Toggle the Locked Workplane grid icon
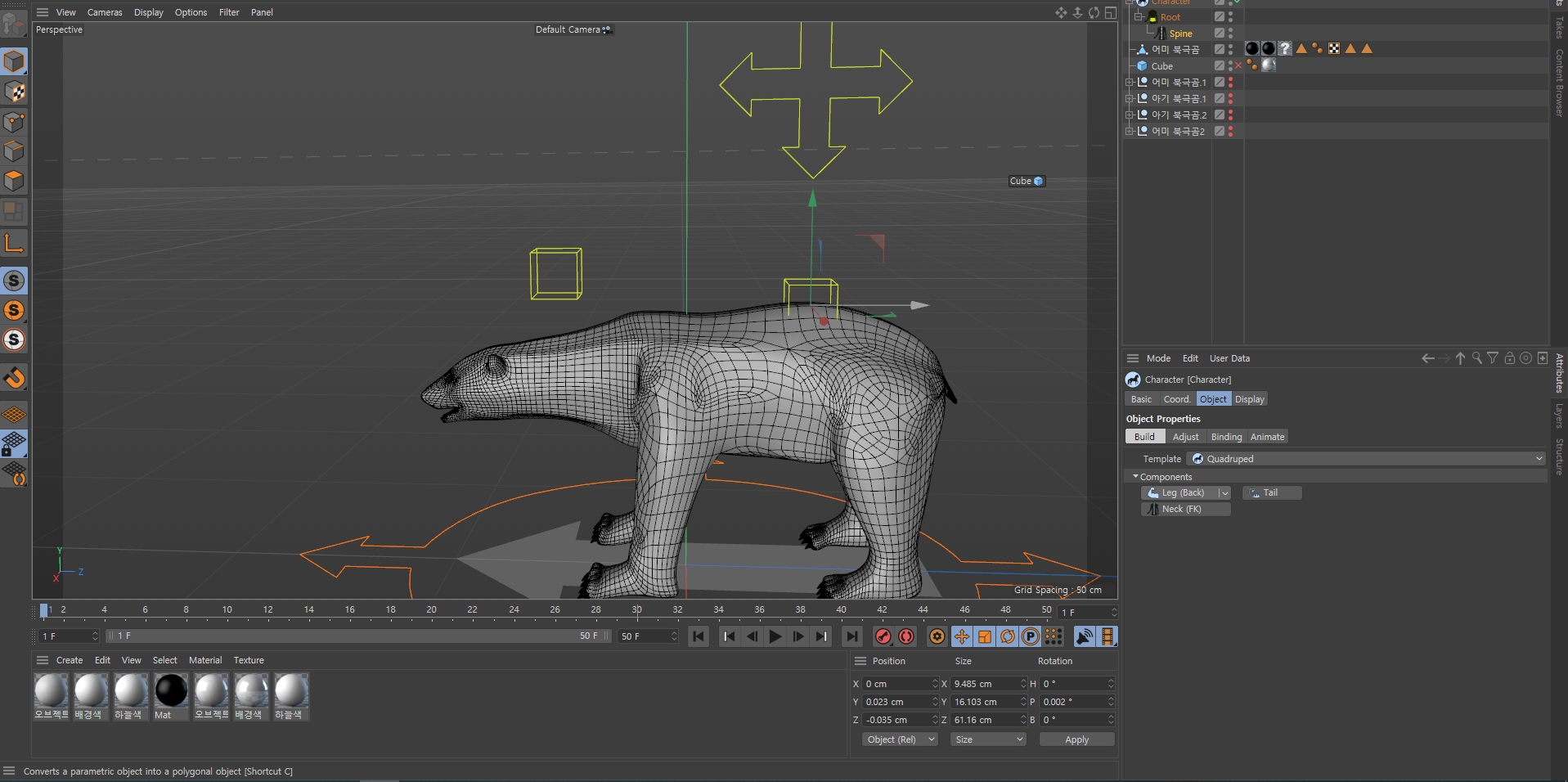Viewport: 1568px width, 782px height. (14, 444)
